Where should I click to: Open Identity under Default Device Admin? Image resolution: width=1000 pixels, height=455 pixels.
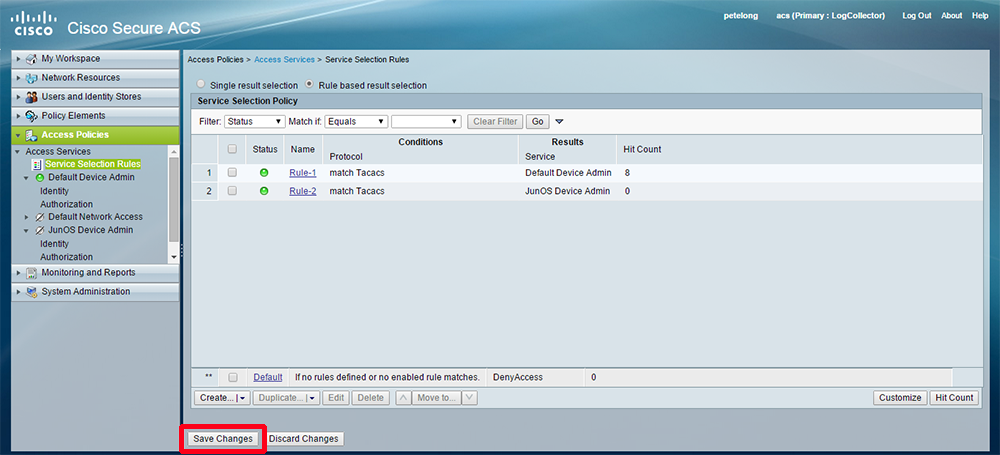[x=54, y=191]
